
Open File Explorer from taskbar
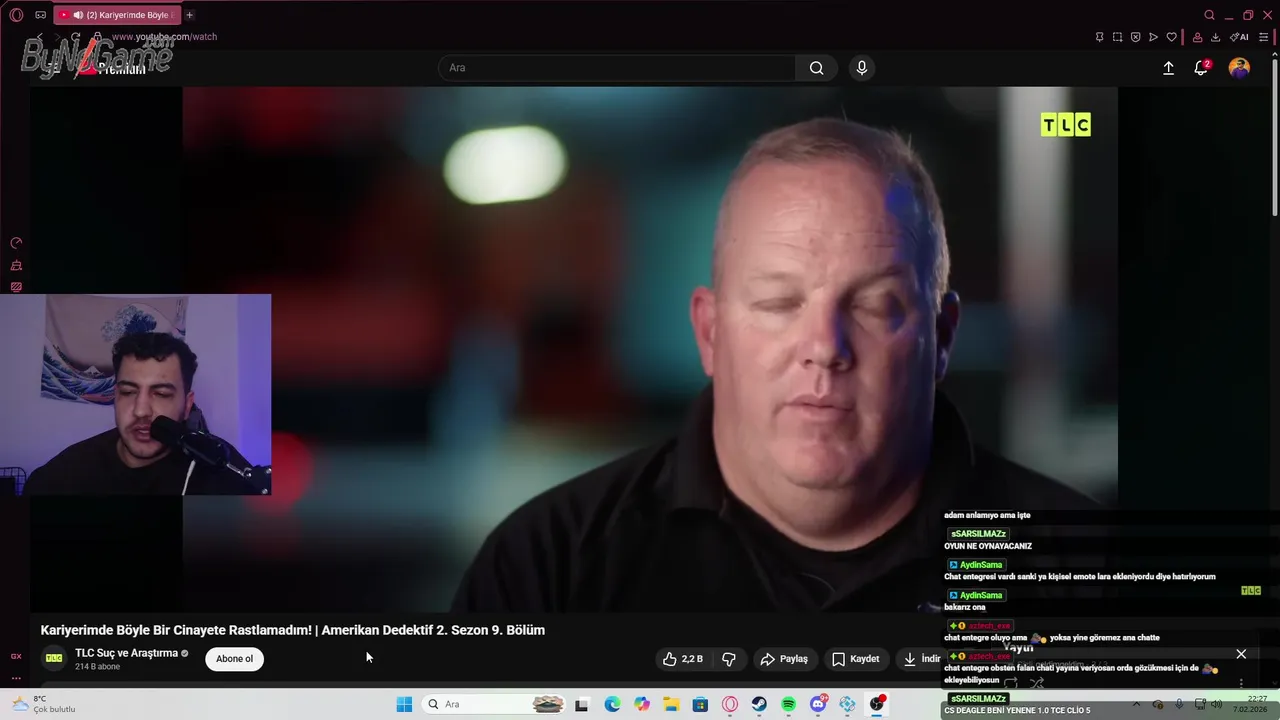pos(671,704)
